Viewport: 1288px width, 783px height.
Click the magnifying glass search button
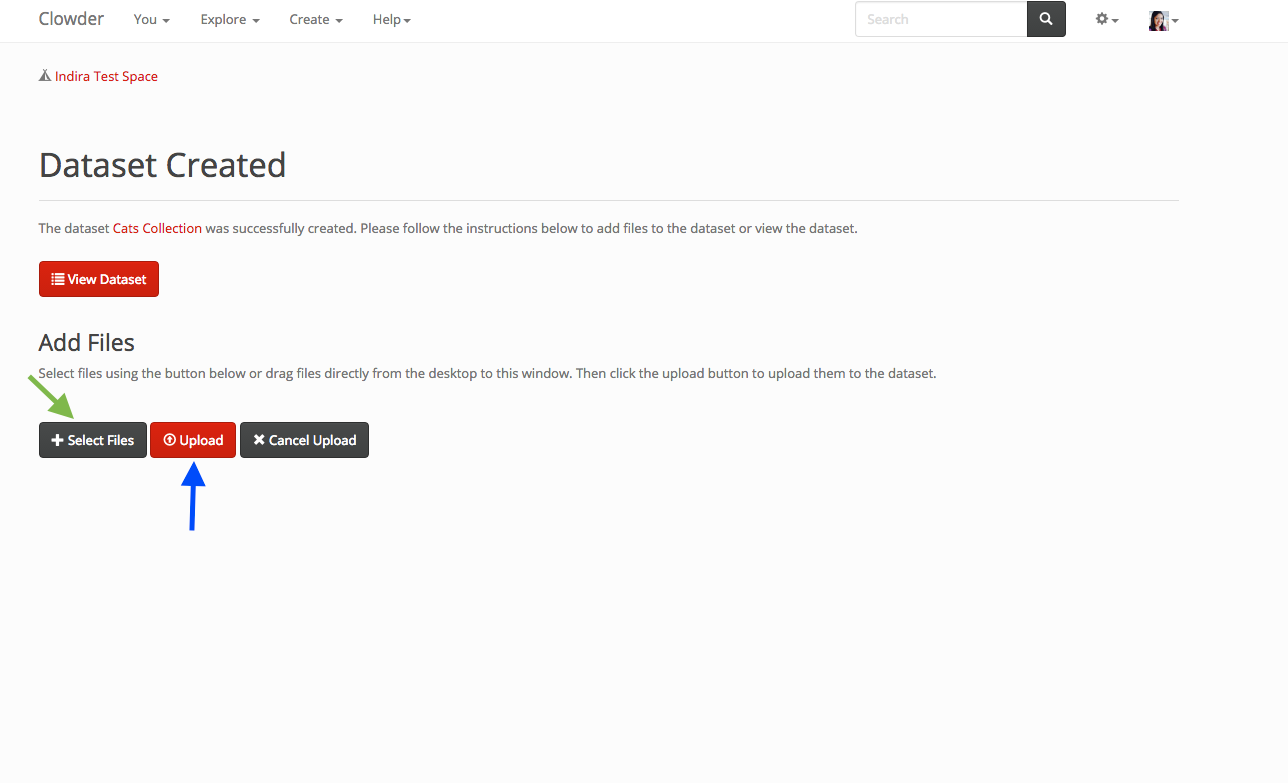(1046, 19)
